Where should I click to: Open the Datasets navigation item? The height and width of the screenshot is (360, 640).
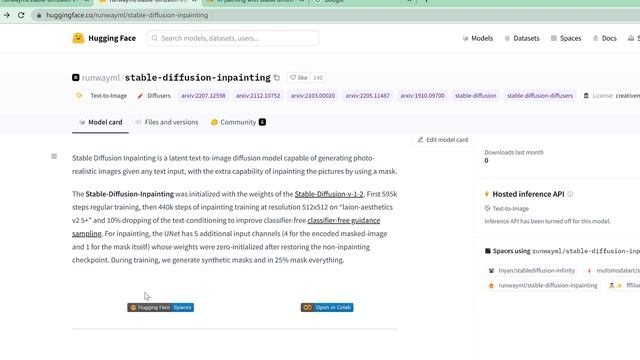click(x=522, y=38)
